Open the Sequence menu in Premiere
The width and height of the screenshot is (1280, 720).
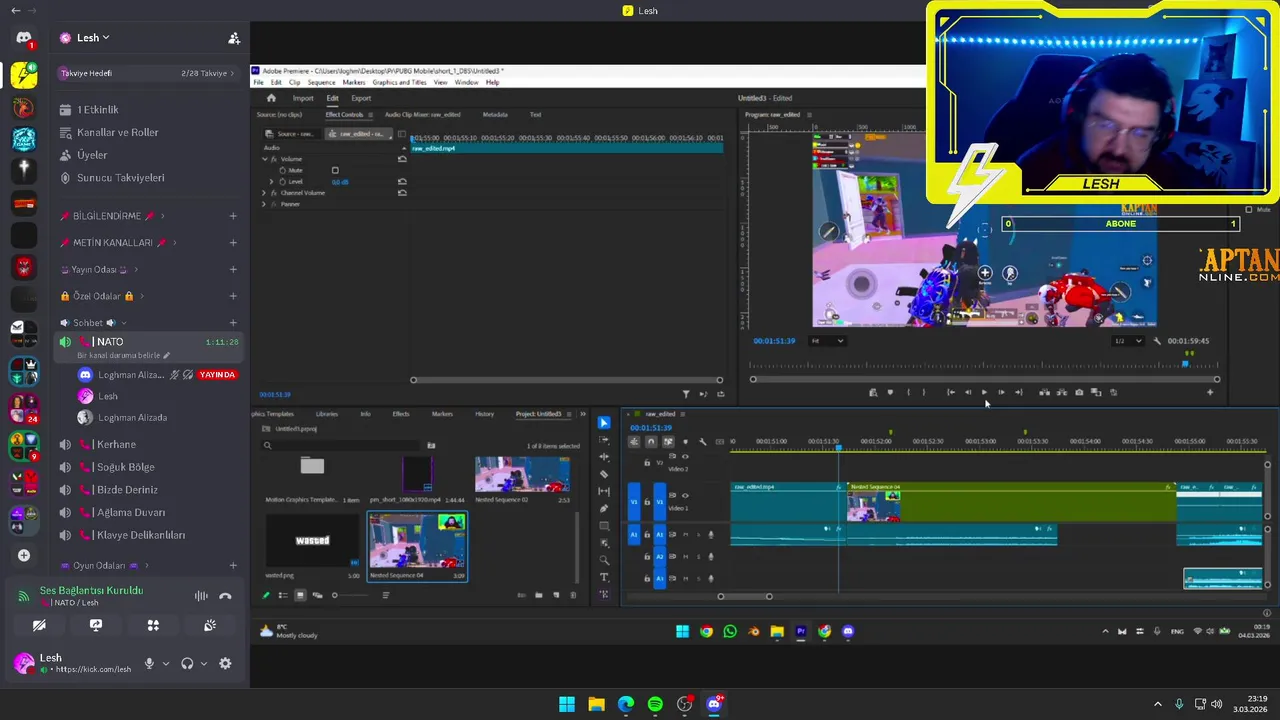click(x=321, y=82)
